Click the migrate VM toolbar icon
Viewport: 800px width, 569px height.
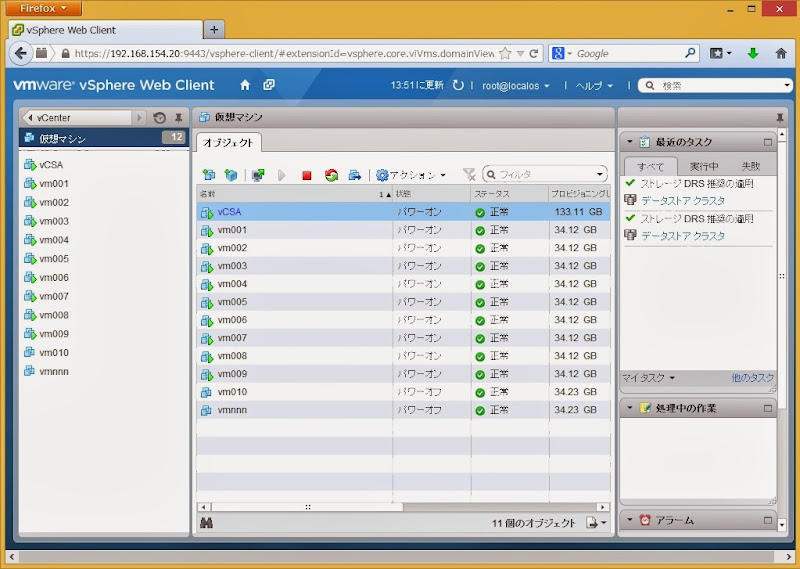(355, 175)
